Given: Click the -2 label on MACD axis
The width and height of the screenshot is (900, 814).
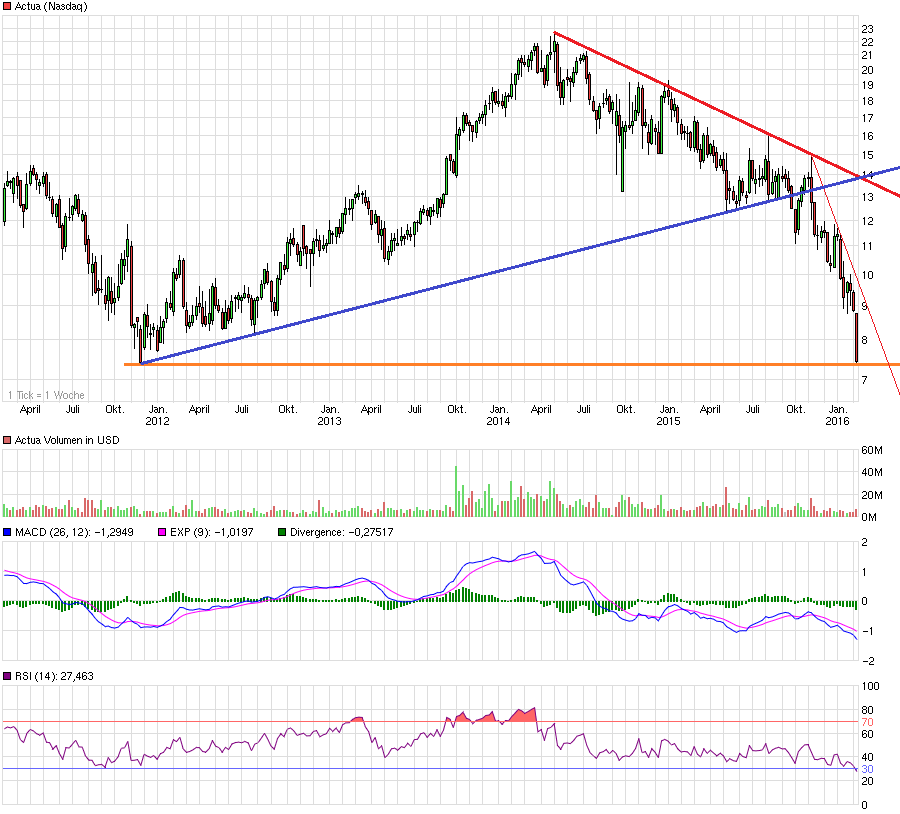Looking at the screenshot, I should pyautogui.click(x=868, y=661).
